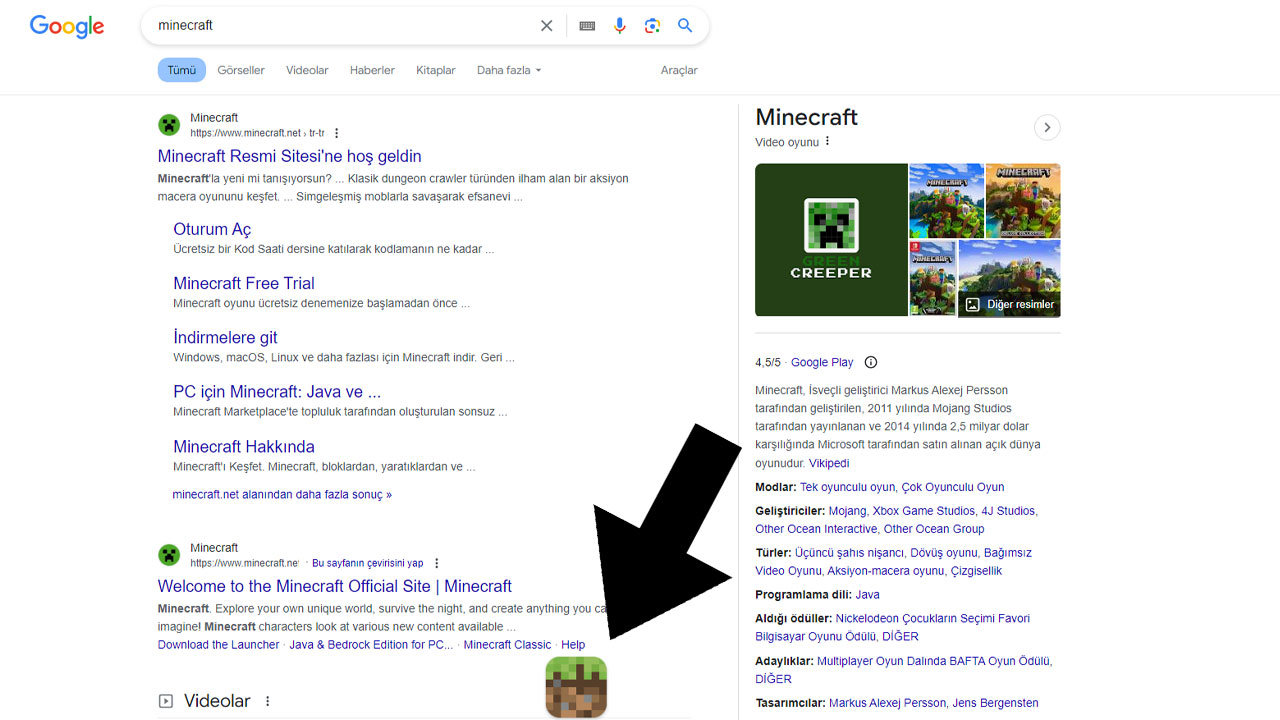
Task: Click the Üçüncü şahıs nişancı genre link
Action: [851, 553]
